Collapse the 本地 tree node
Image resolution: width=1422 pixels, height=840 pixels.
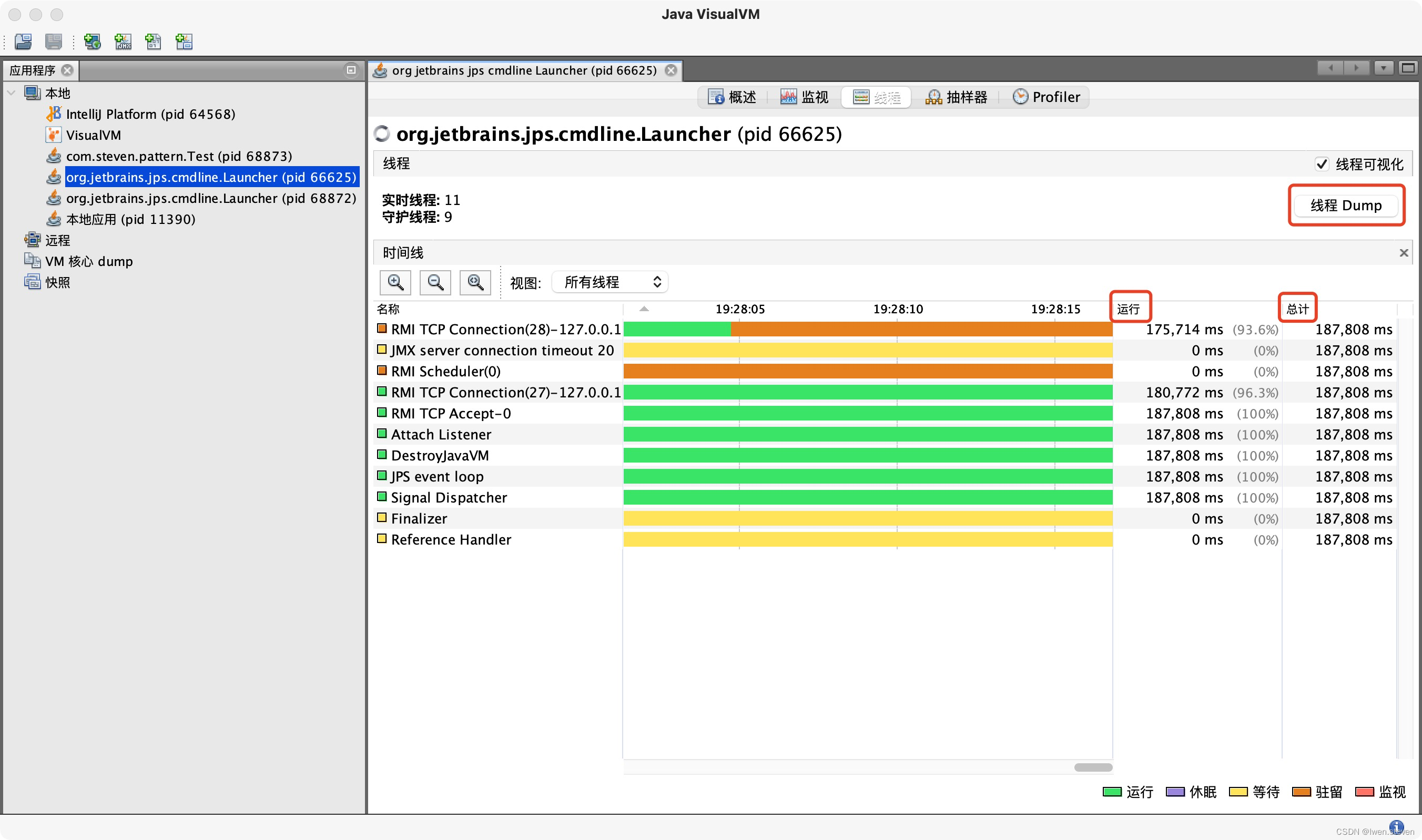(x=12, y=93)
